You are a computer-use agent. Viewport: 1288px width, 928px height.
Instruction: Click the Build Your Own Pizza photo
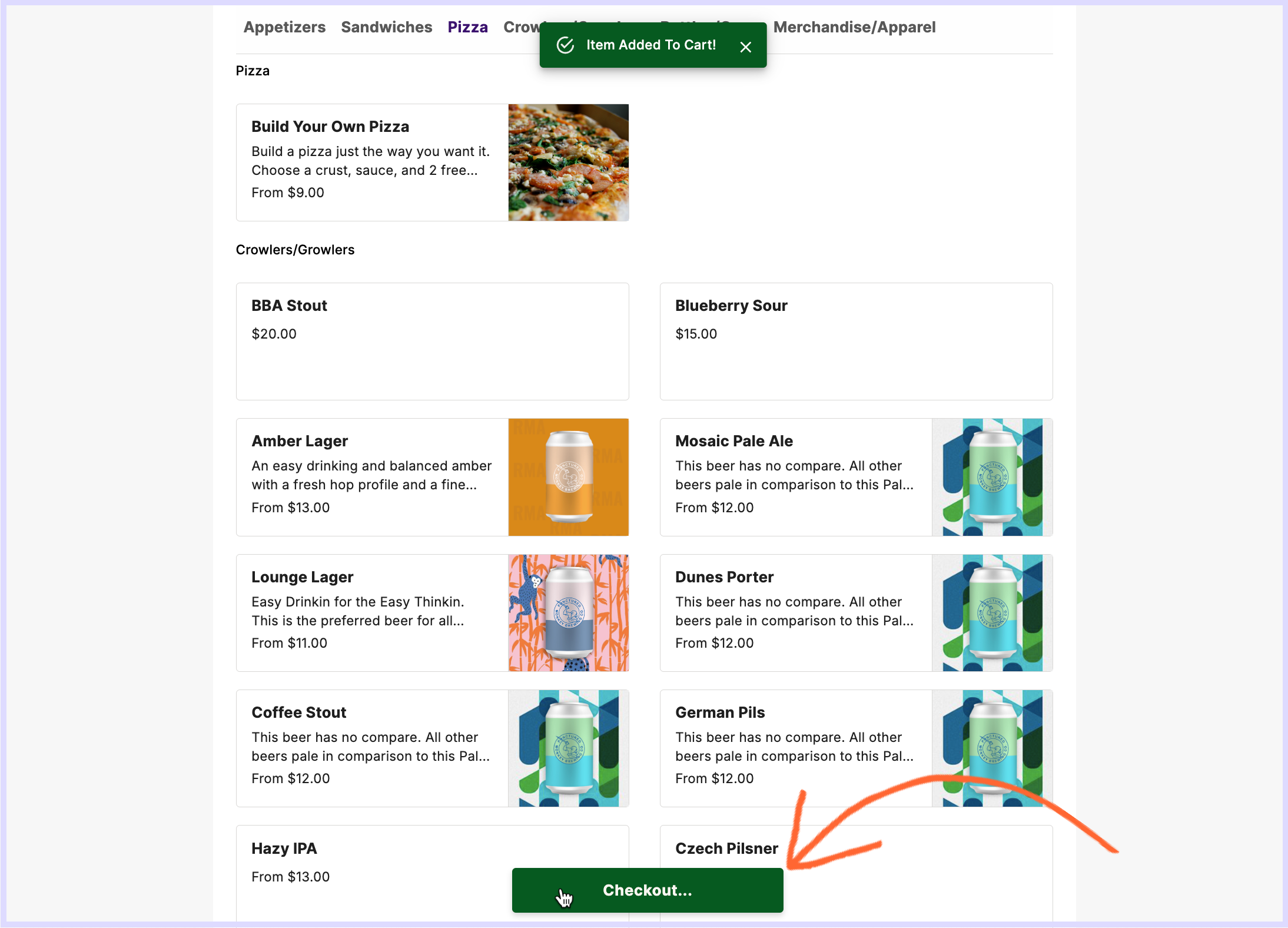tap(568, 163)
